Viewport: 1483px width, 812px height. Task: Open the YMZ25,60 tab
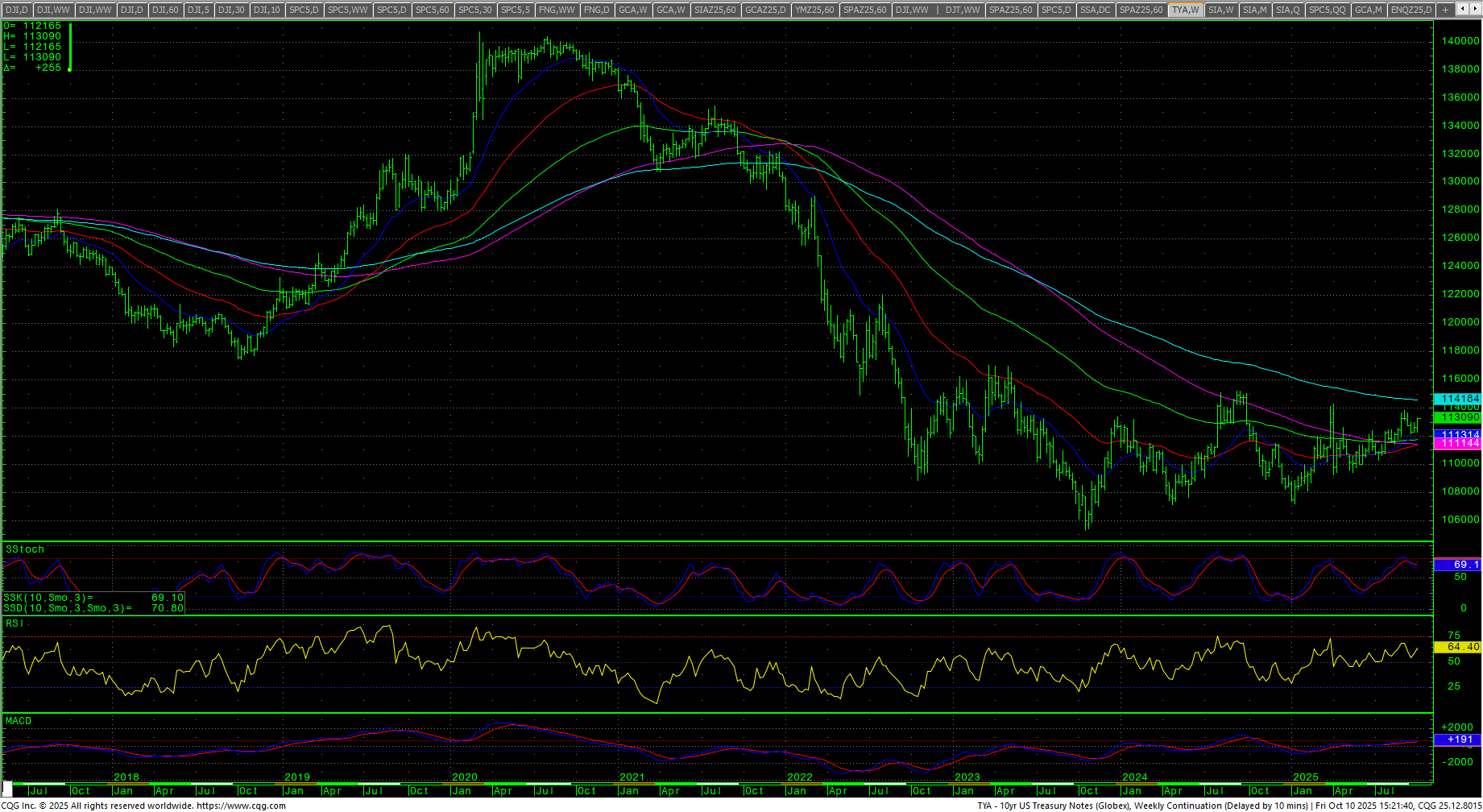click(x=814, y=10)
